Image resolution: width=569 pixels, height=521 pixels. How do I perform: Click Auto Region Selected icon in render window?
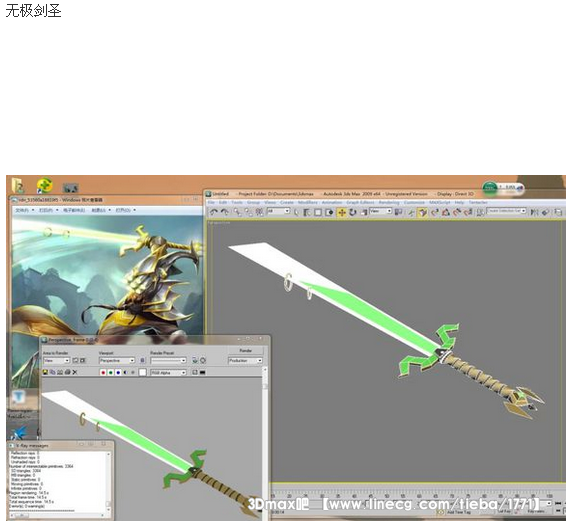pos(83,361)
